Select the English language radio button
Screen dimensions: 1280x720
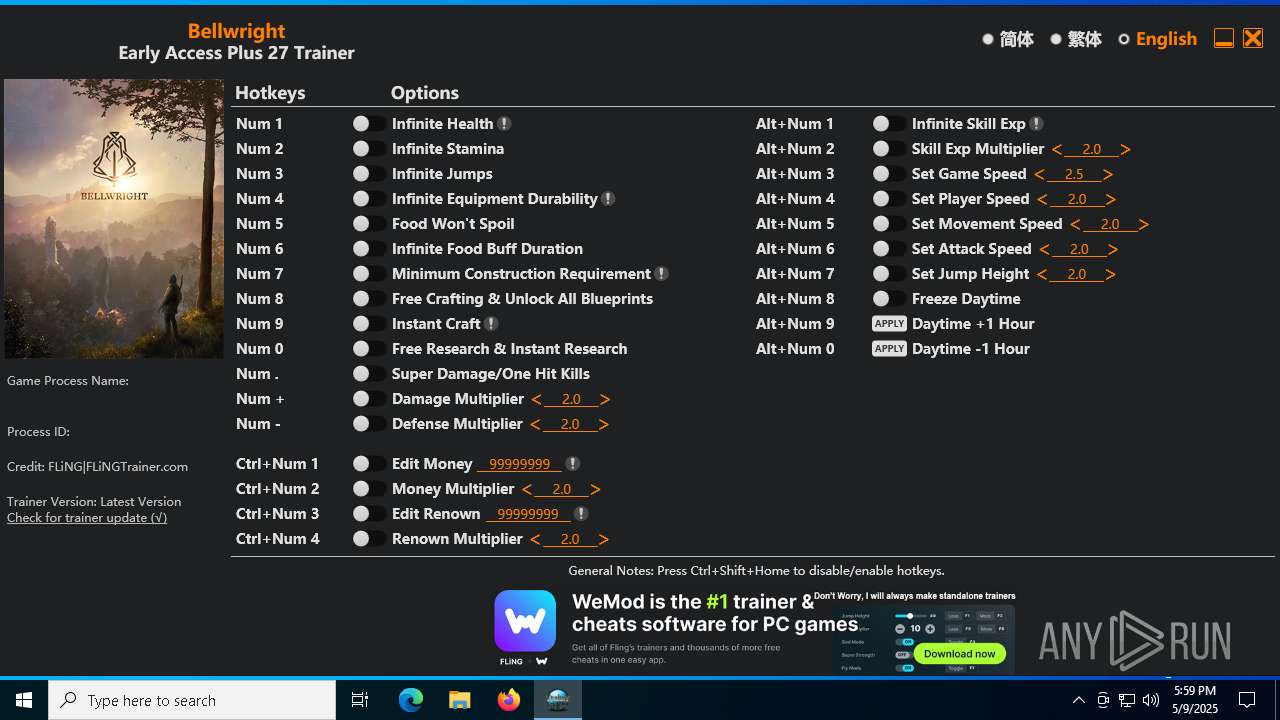1124,39
